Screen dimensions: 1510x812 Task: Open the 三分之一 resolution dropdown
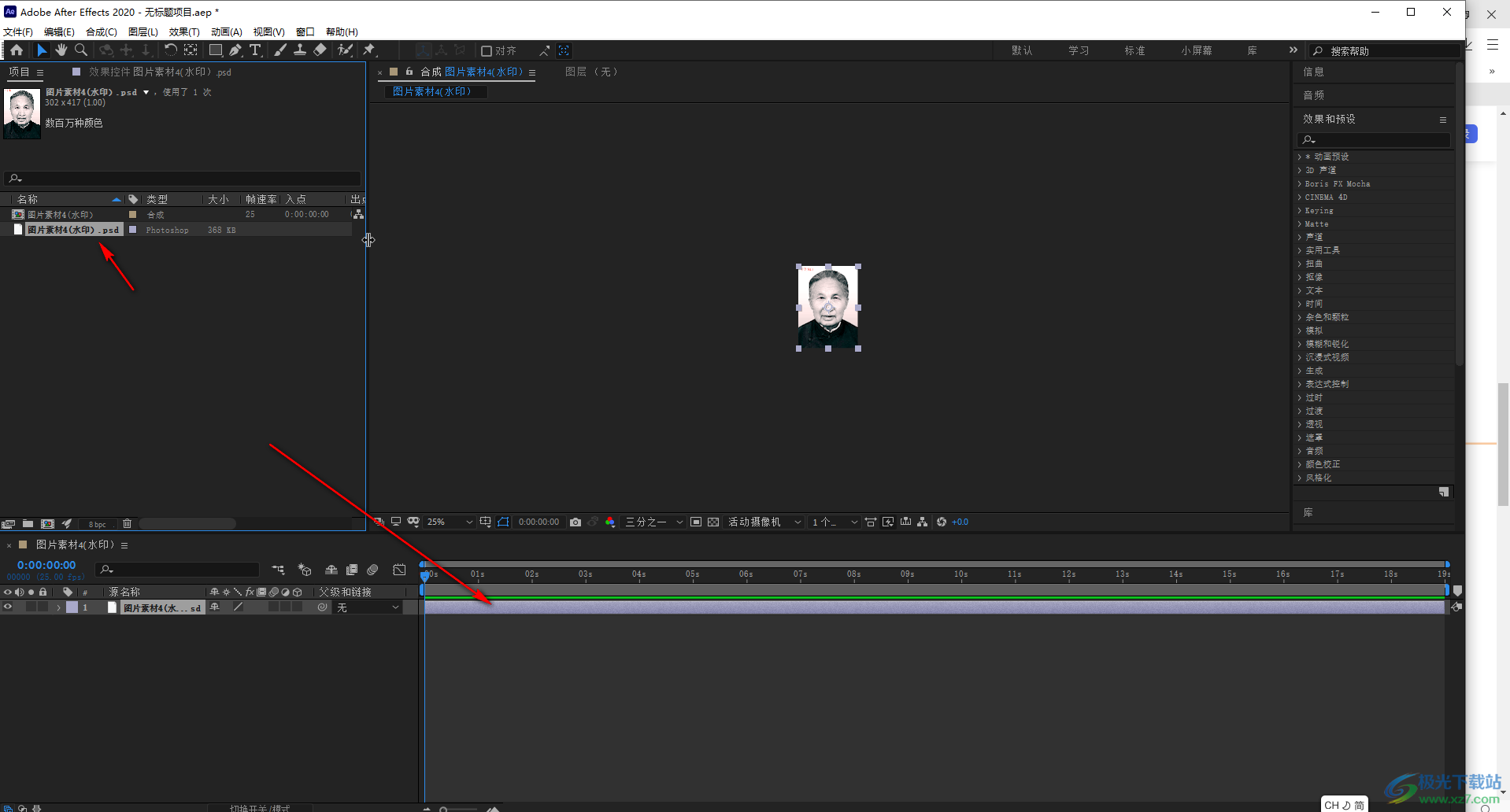(654, 522)
